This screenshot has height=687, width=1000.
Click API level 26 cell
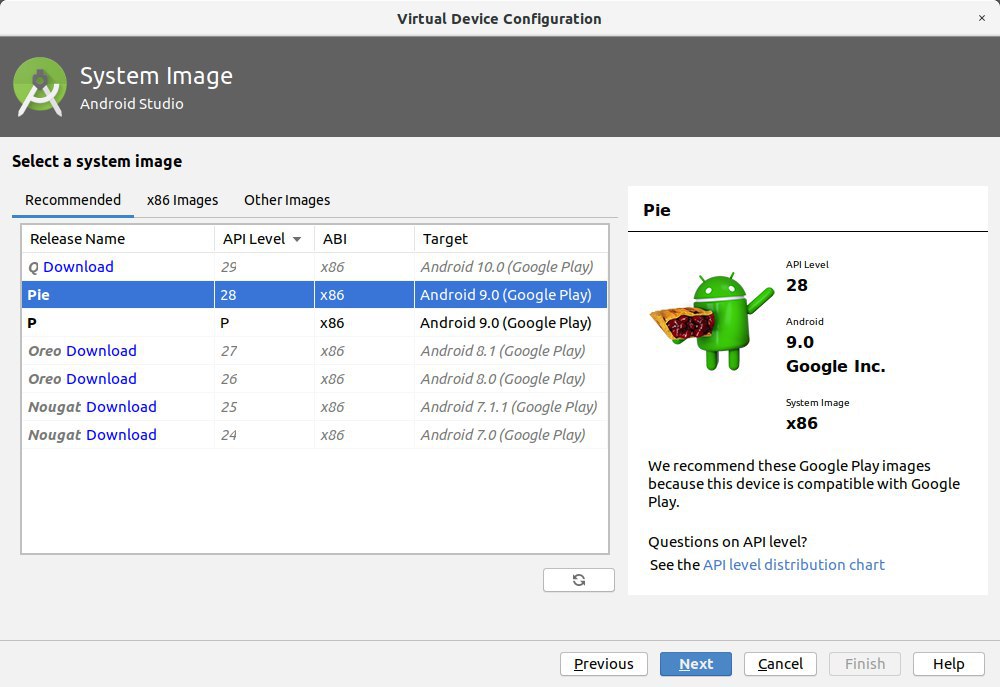(x=264, y=379)
